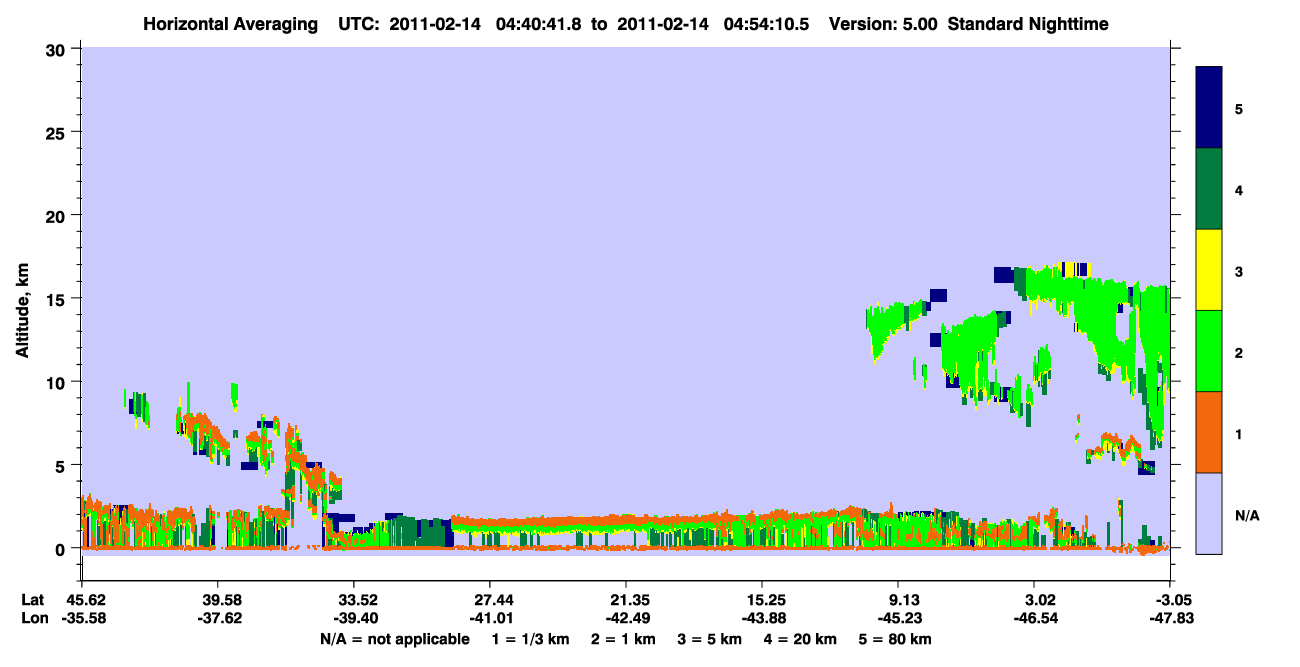
Task: Click the longitude value -46.54
Action: (x=1034, y=619)
